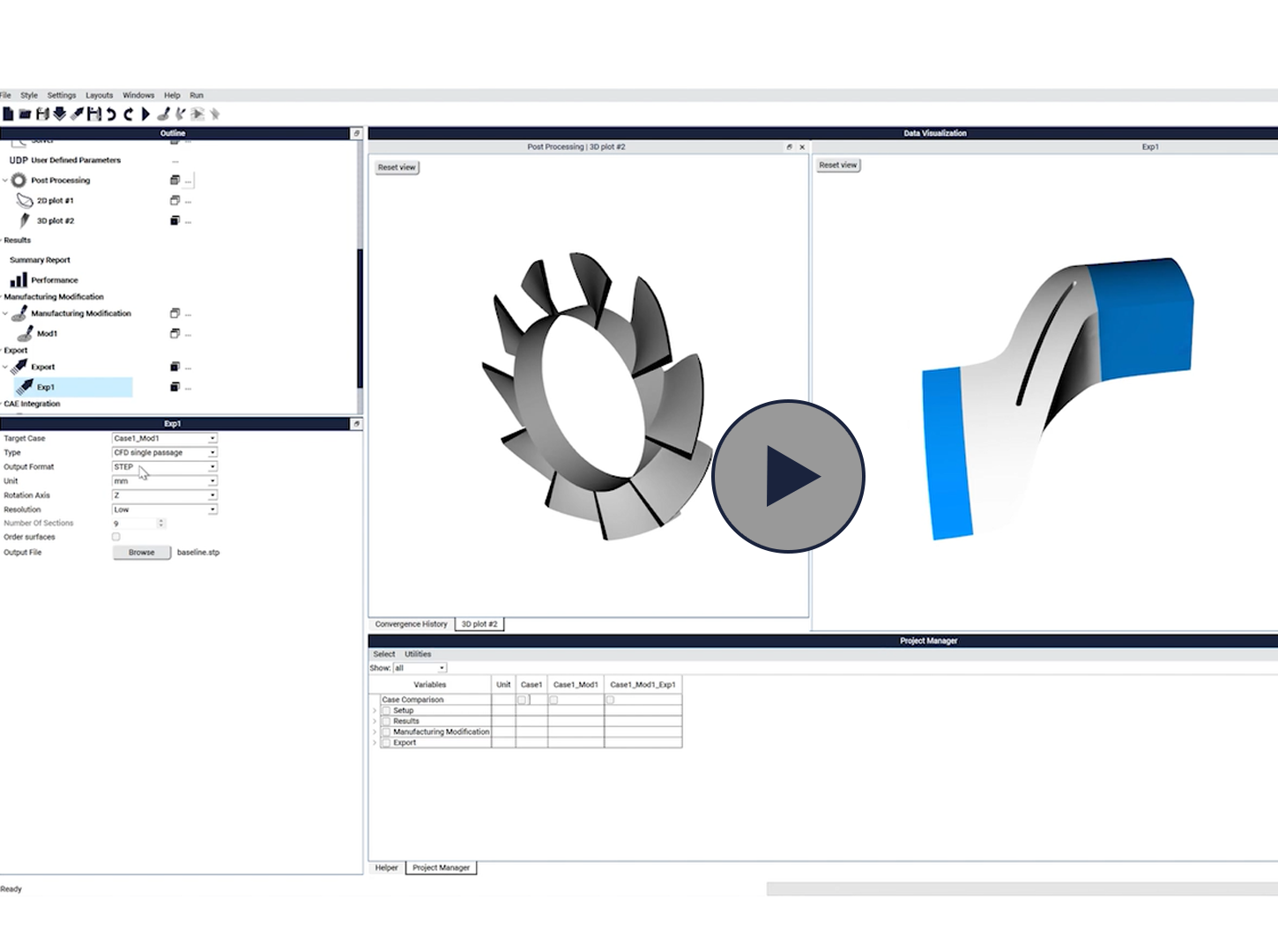Open the Style menu
Screen dimensions: 1278x952
(x=29, y=95)
